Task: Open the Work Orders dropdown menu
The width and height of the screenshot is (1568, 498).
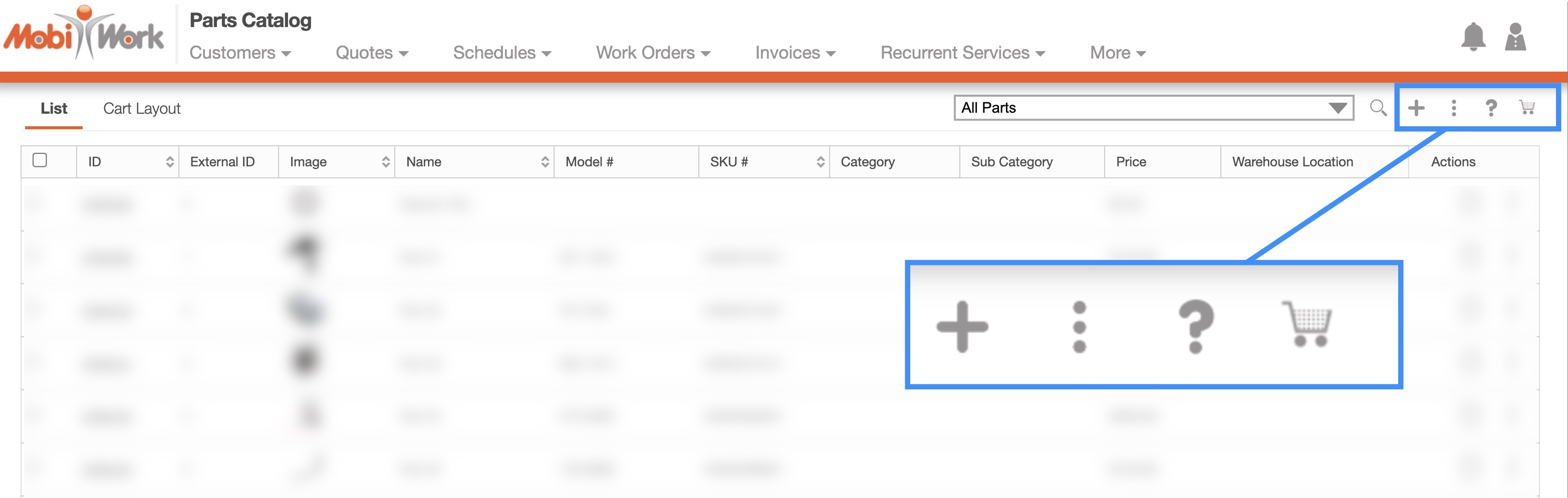Action: [x=653, y=53]
